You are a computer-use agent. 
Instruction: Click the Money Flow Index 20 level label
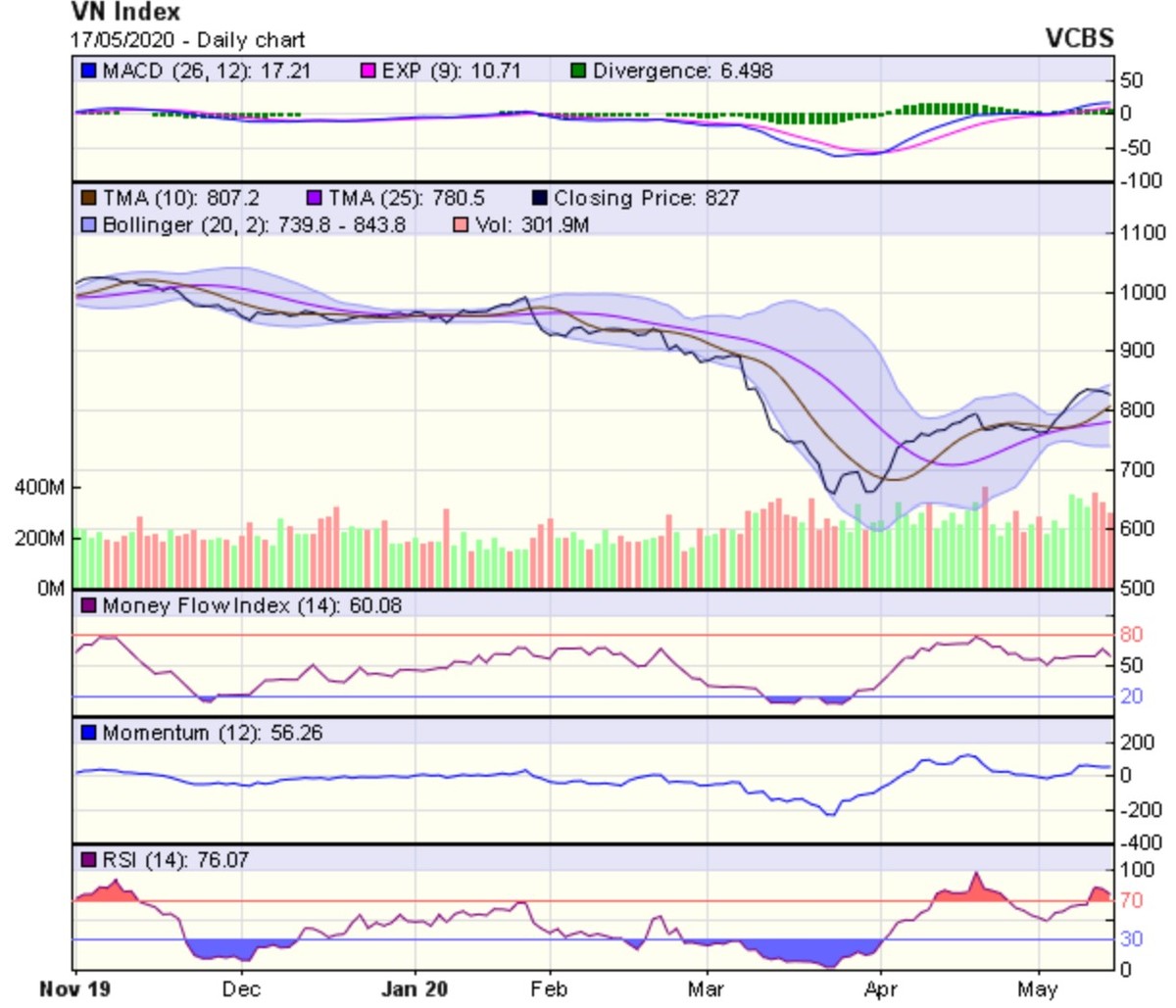[1131, 696]
